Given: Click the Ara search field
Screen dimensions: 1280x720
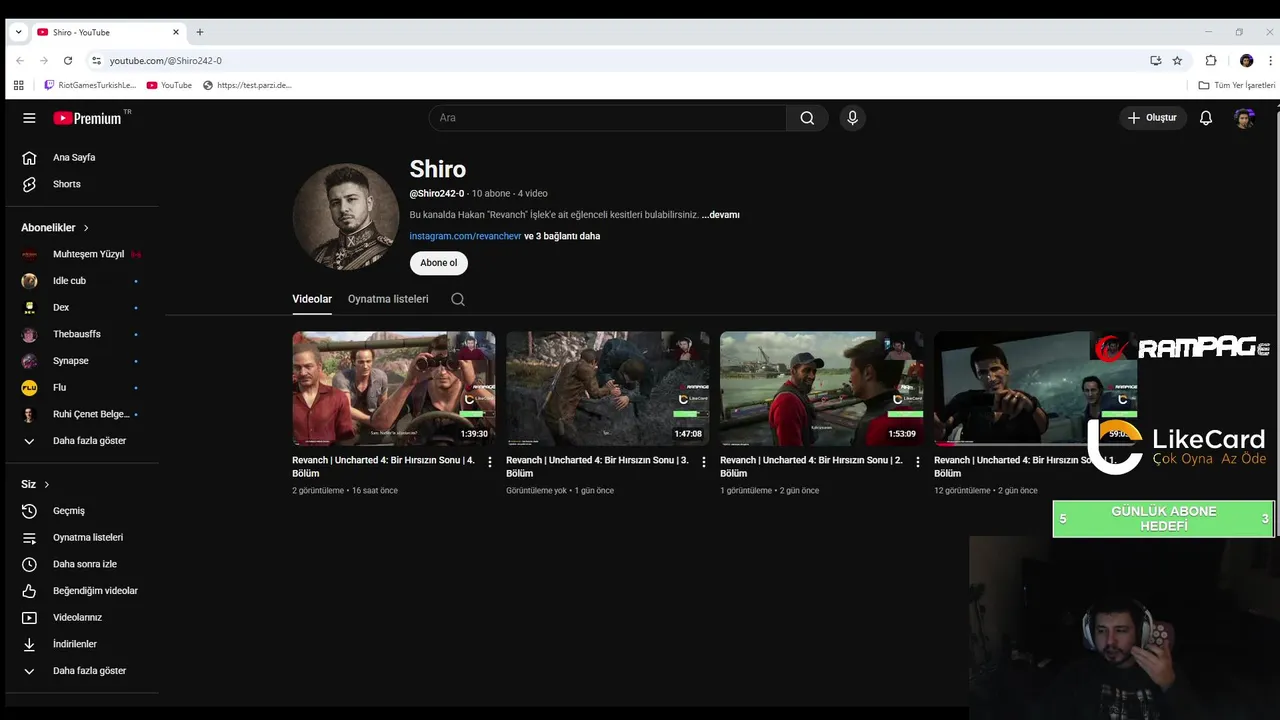Looking at the screenshot, I should coord(608,118).
